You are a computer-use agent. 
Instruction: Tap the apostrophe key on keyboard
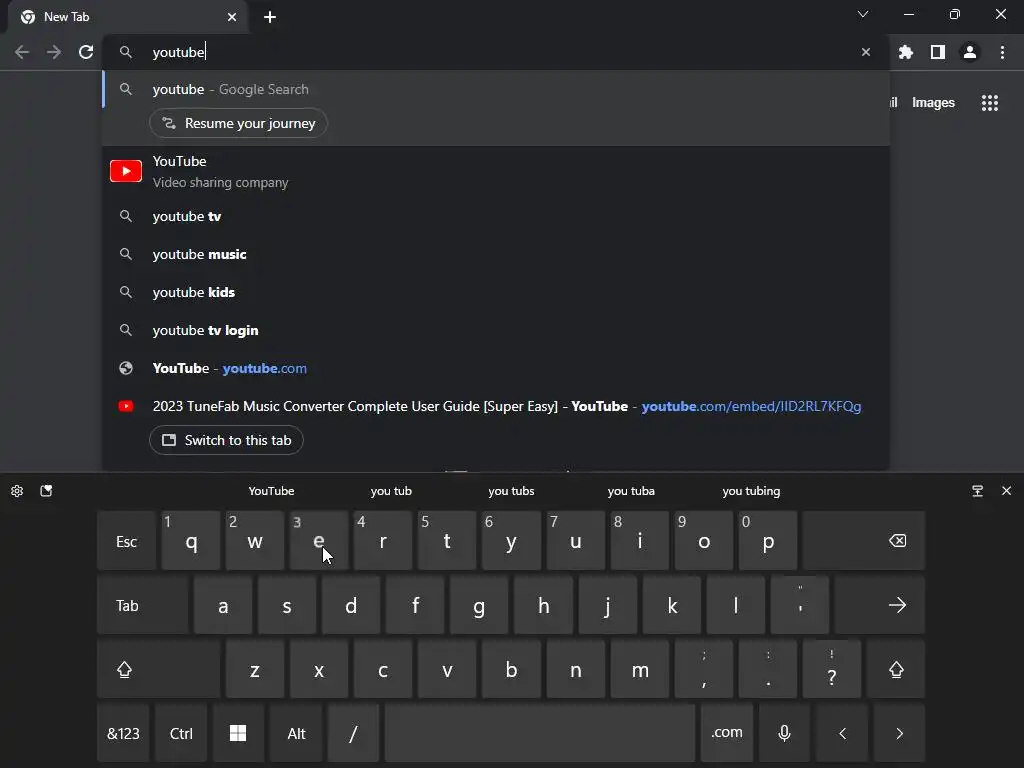(x=800, y=605)
